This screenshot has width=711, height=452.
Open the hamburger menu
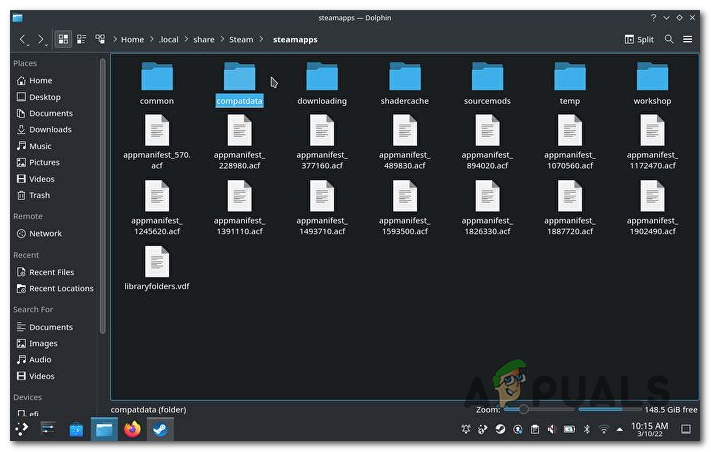point(688,39)
